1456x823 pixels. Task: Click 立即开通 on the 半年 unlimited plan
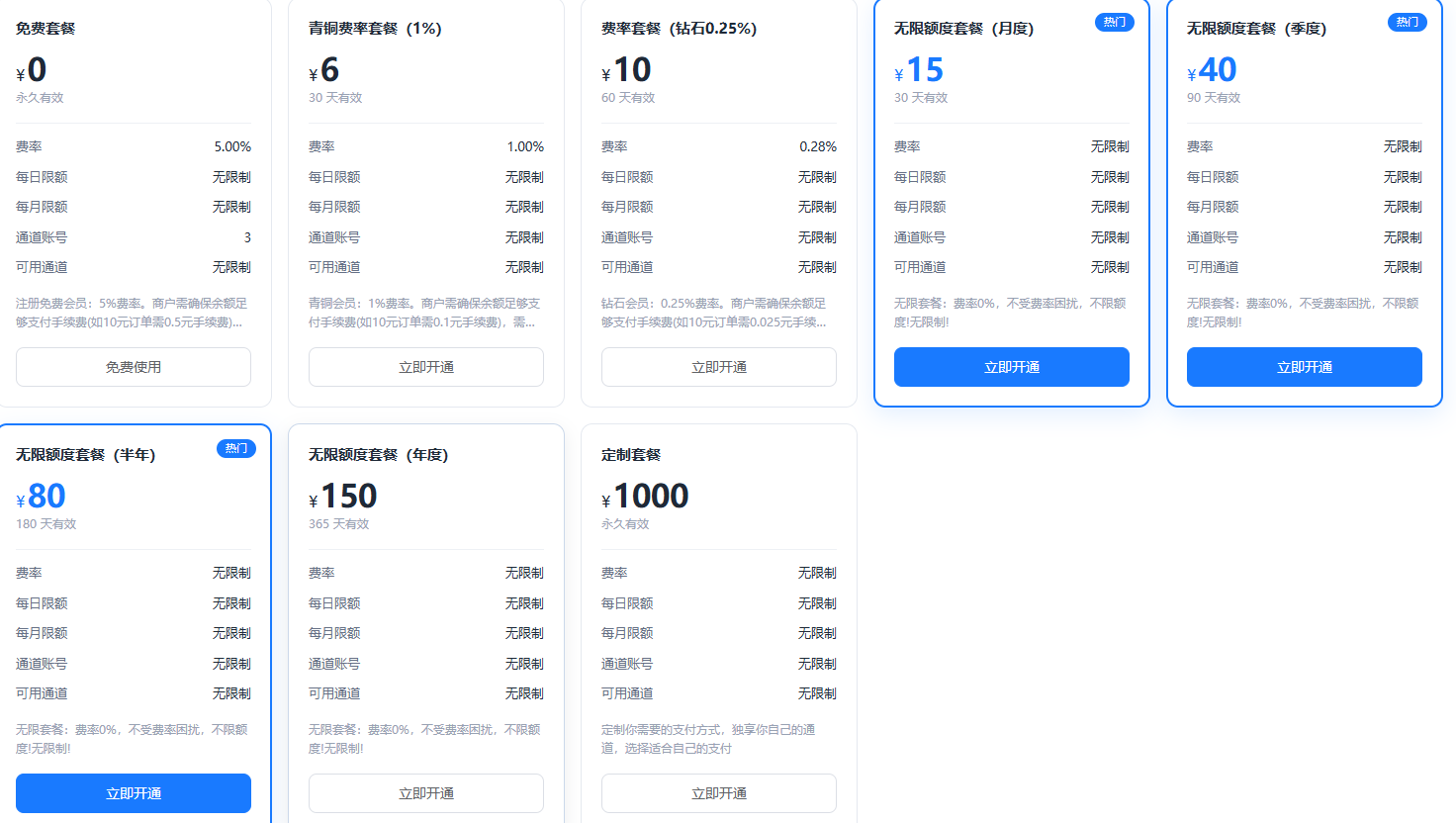[x=134, y=793]
